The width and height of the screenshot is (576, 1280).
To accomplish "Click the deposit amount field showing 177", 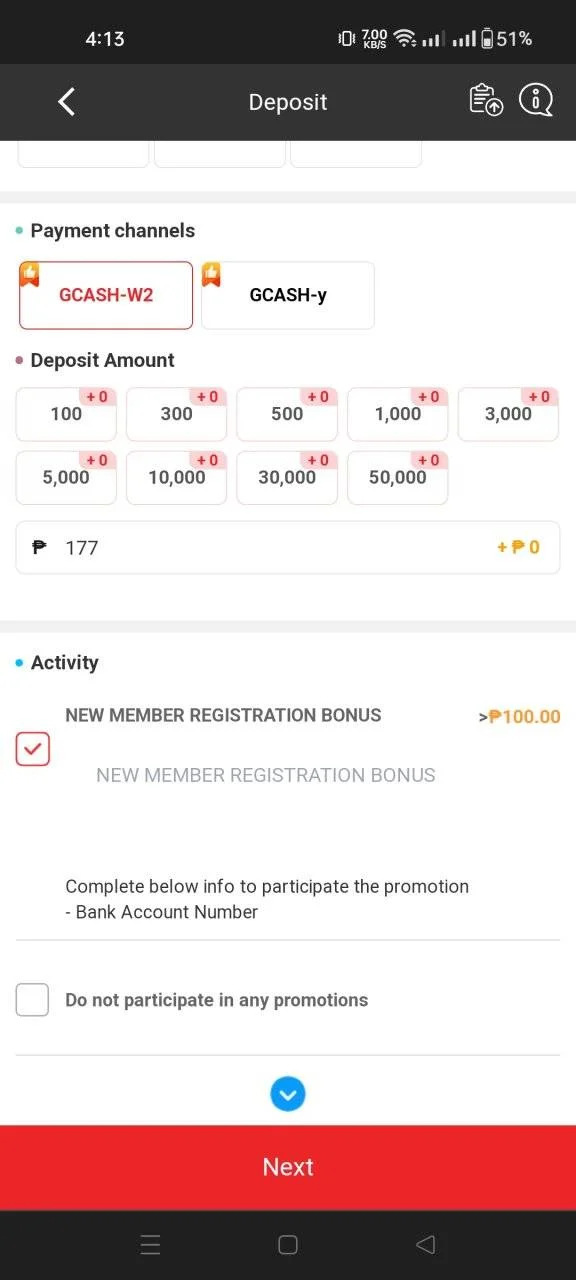I will tap(288, 547).
